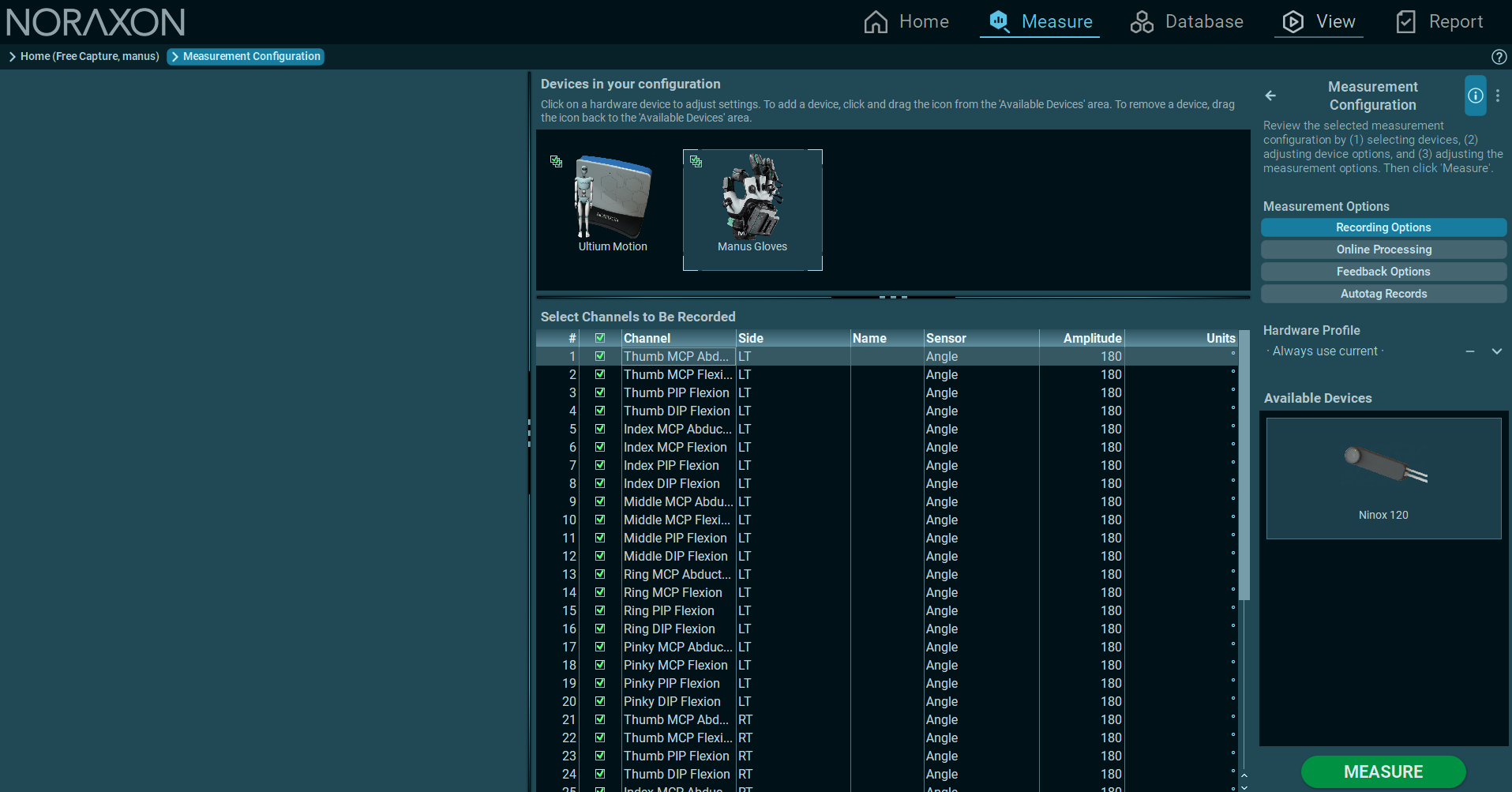This screenshot has height=792, width=1512.
Task: Open Recording Options
Action: pyautogui.click(x=1383, y=227)
